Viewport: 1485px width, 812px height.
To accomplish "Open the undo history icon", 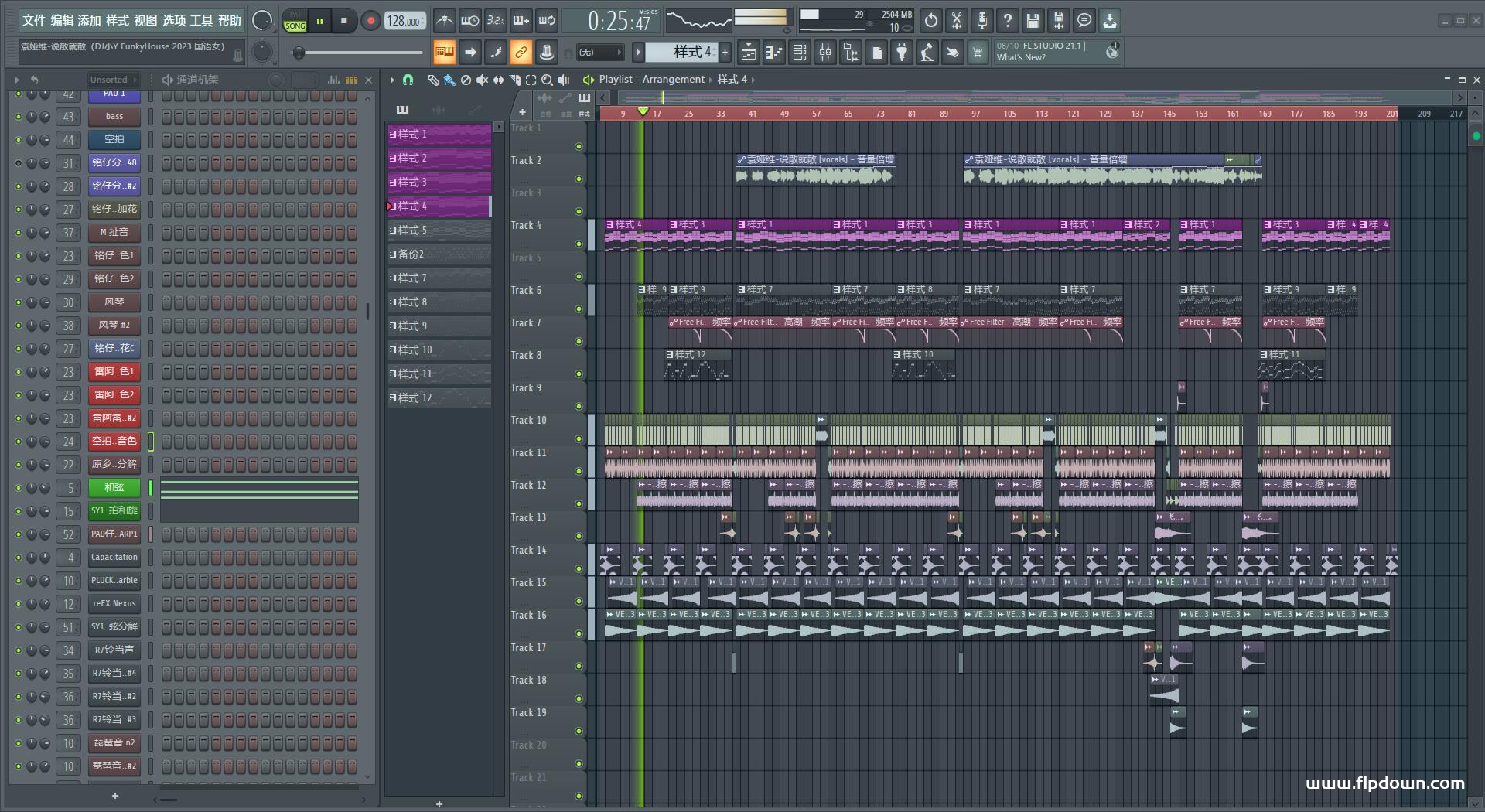I will [x=931, y=21].
